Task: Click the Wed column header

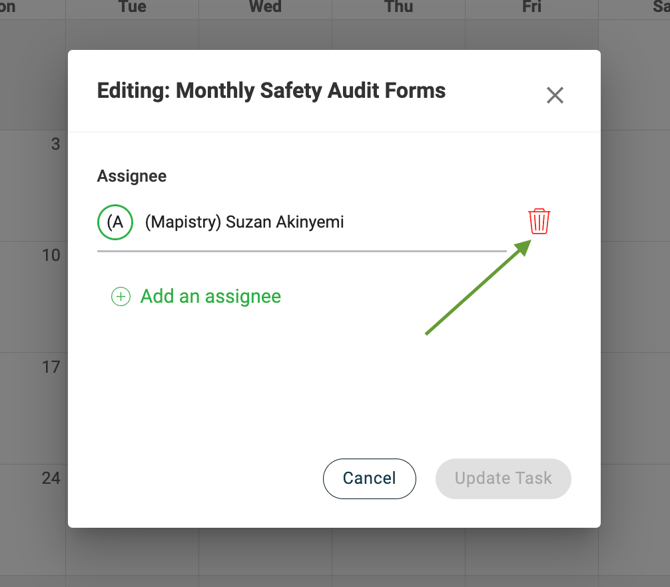Action: pos(265,6)
